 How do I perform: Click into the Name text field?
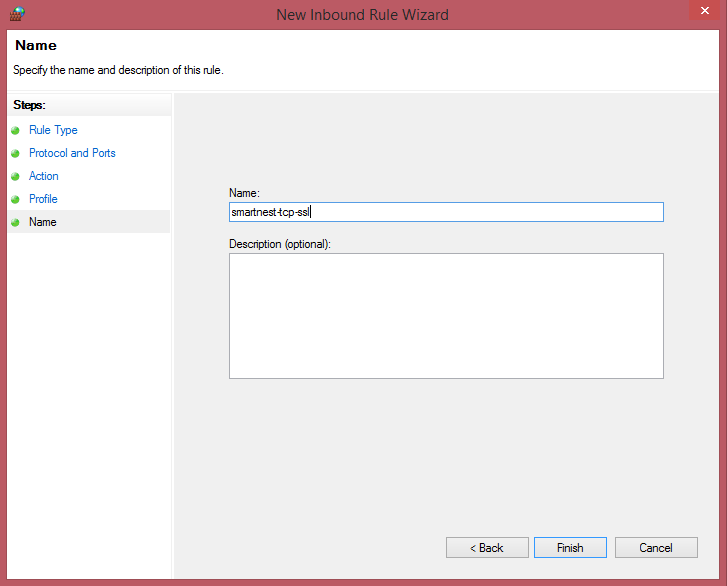pos(446,212)
